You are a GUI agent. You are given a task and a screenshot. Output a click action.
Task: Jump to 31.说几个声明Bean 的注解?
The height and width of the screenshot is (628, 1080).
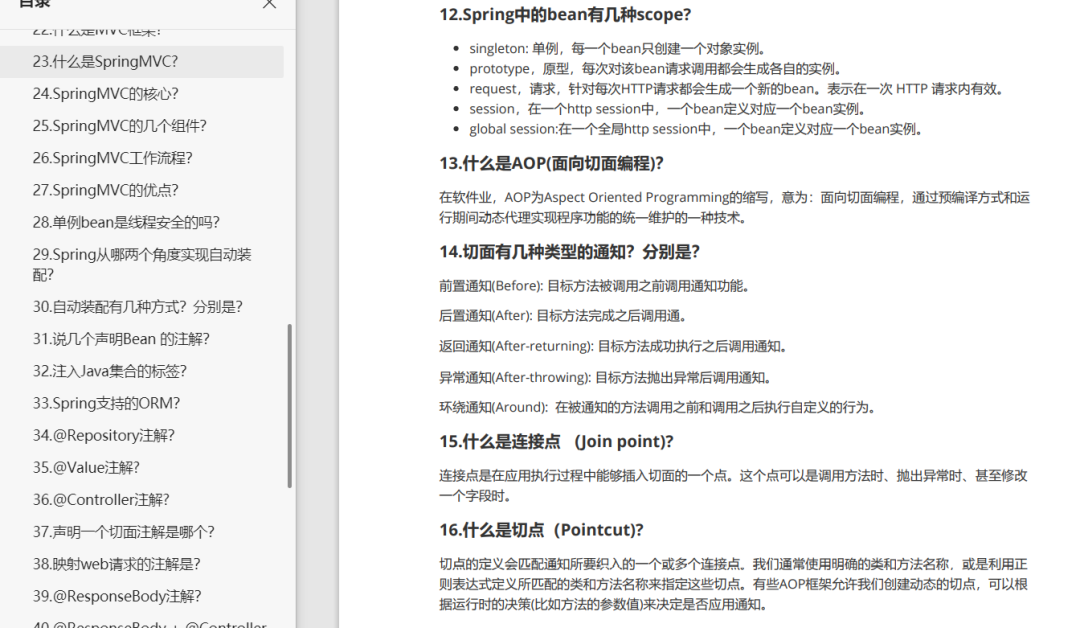pyautogui.click(x=121, y=339)
